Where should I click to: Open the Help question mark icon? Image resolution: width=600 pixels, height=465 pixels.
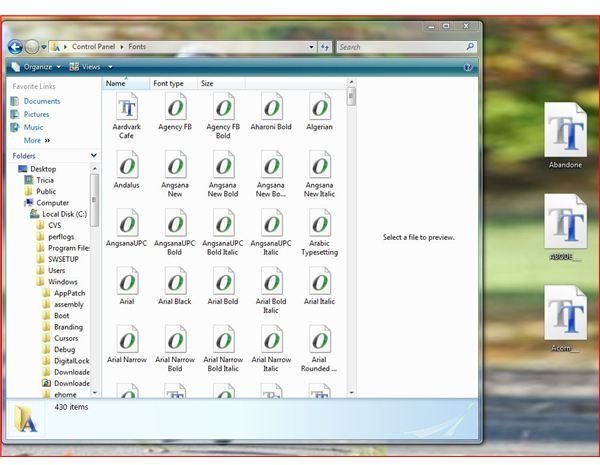click(468, 67)
